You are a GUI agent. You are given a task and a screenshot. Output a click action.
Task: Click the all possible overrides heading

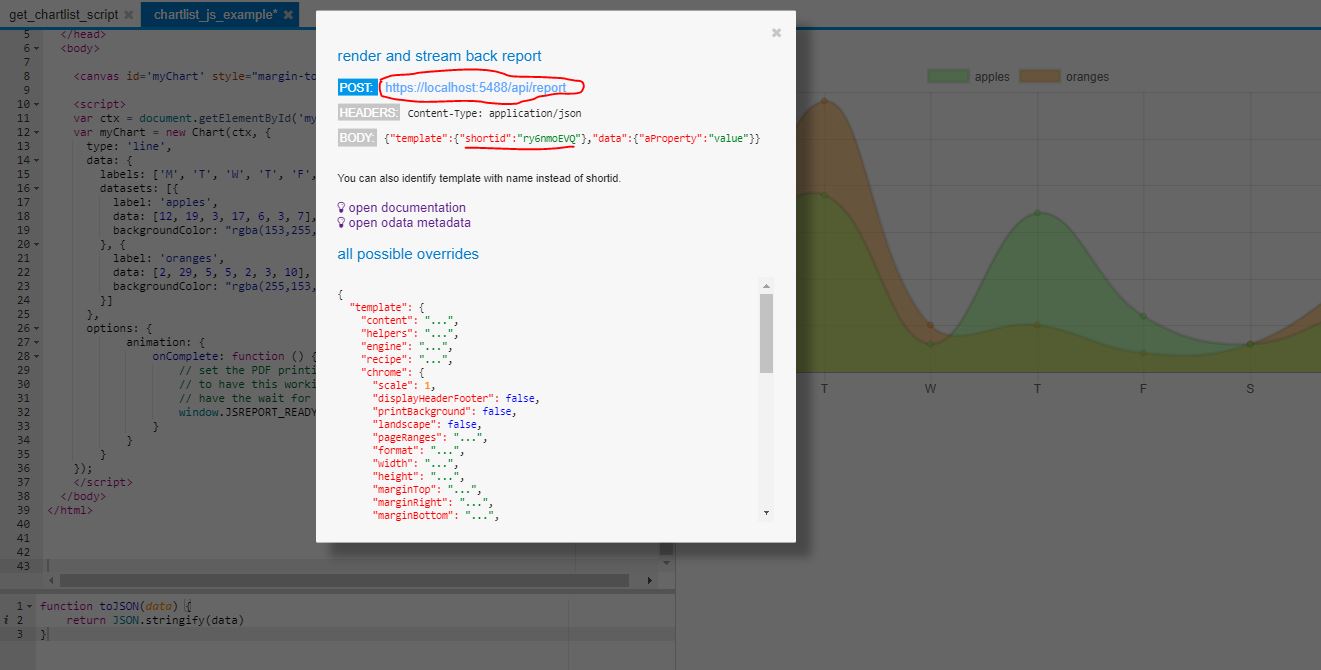pos(407,254)
